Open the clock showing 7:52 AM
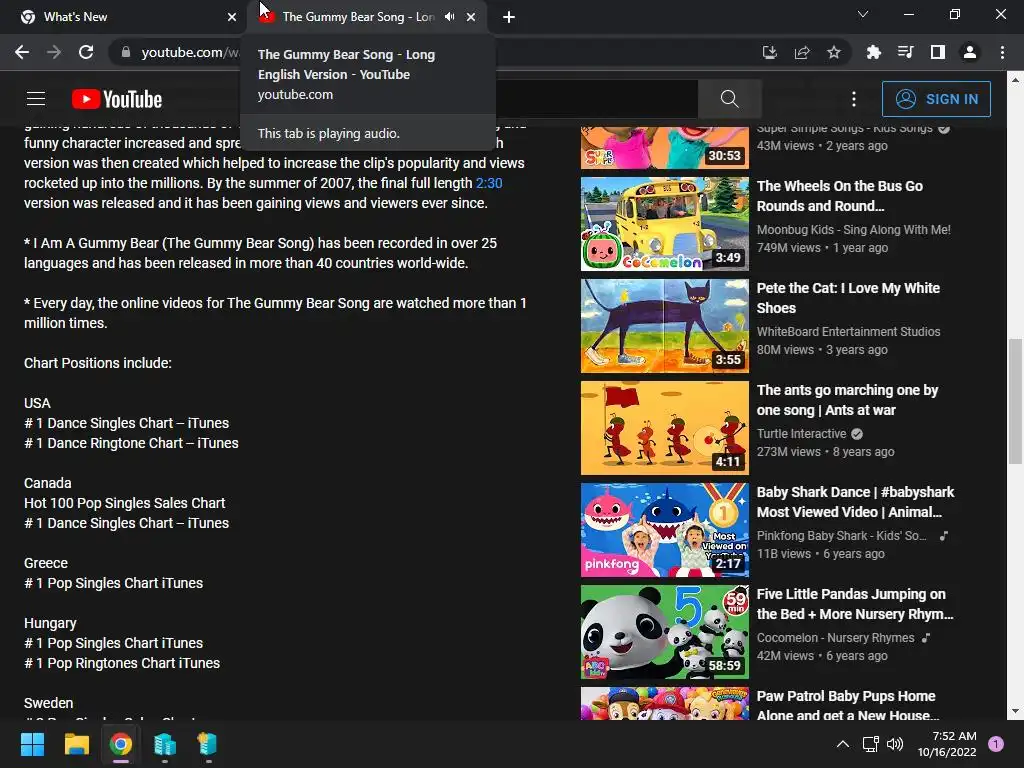The image size is (1024, 768). [x=947, y=744]
